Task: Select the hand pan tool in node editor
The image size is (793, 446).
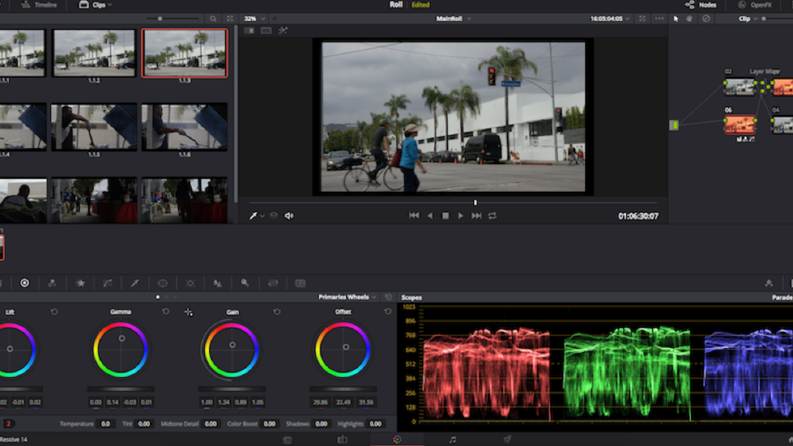Action: coord(689,19)
